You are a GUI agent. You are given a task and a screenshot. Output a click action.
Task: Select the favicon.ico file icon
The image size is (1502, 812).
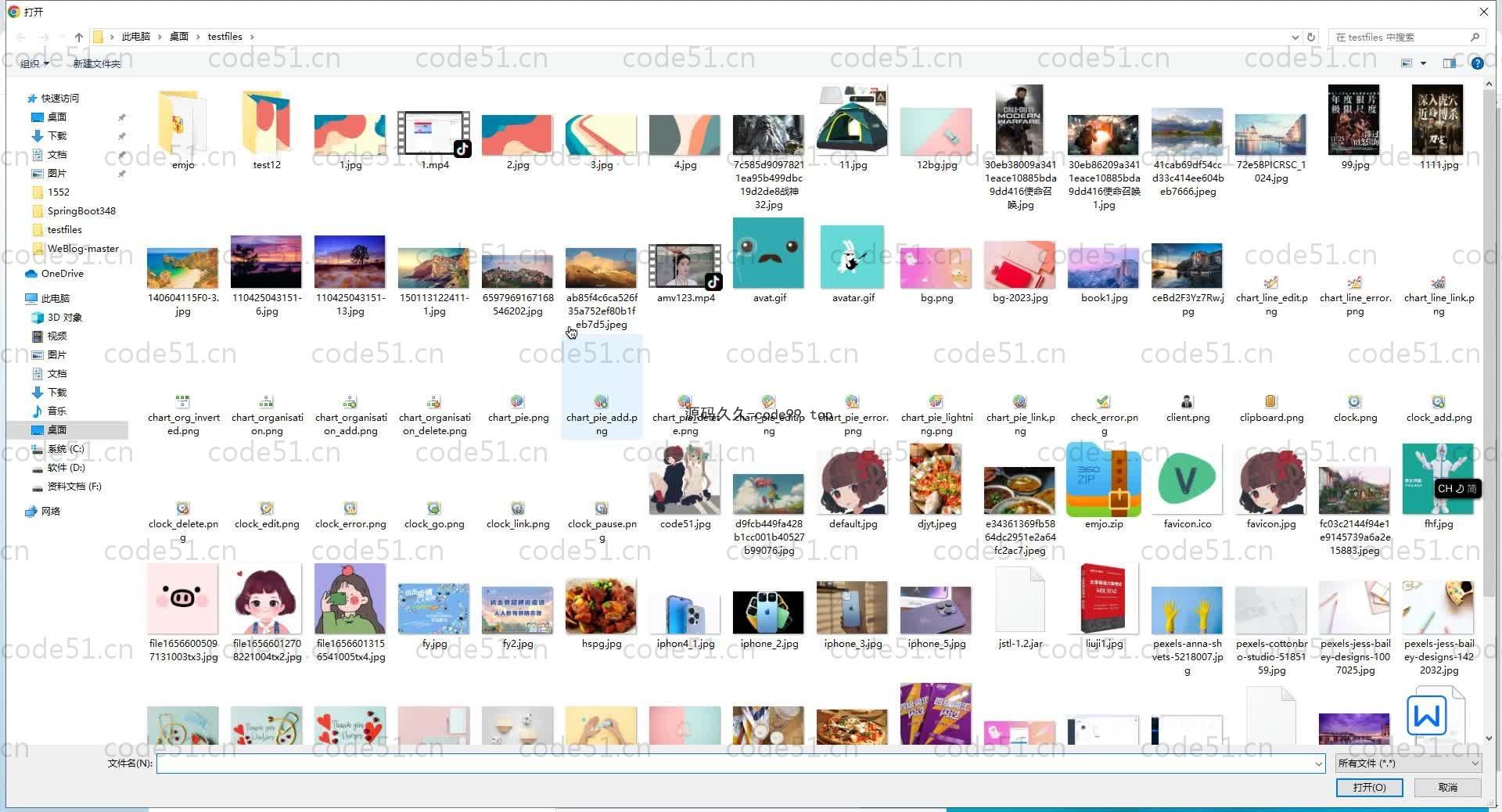[1188, 480]
